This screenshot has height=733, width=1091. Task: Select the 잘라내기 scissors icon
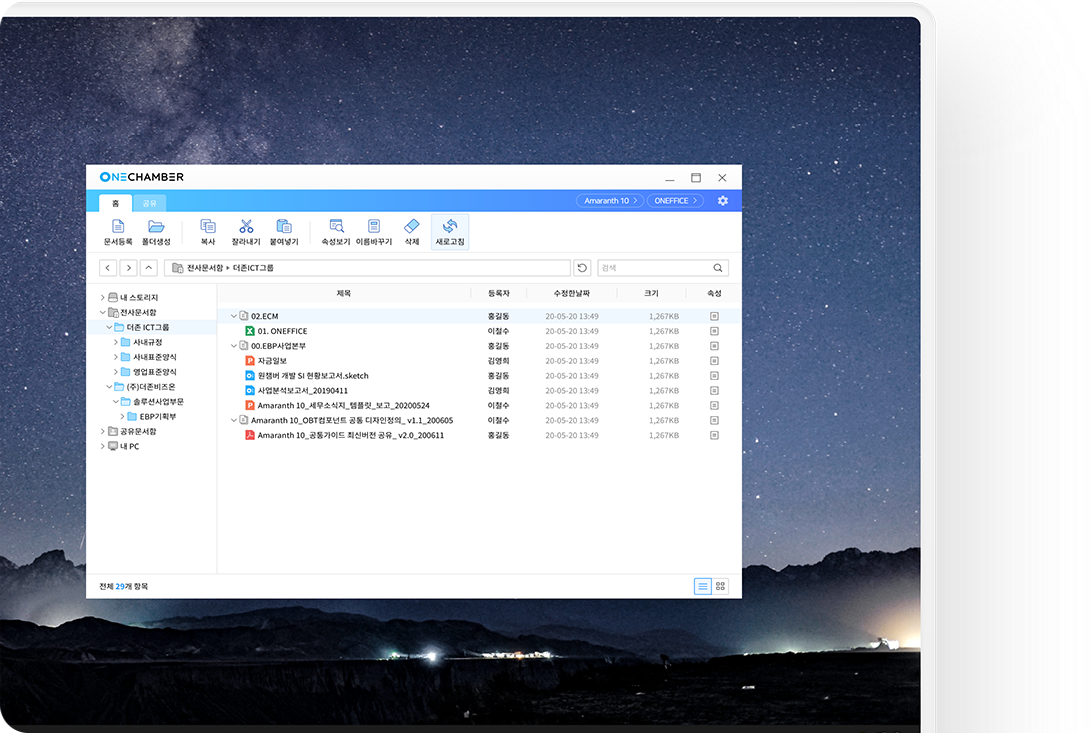tap(246, 227)
